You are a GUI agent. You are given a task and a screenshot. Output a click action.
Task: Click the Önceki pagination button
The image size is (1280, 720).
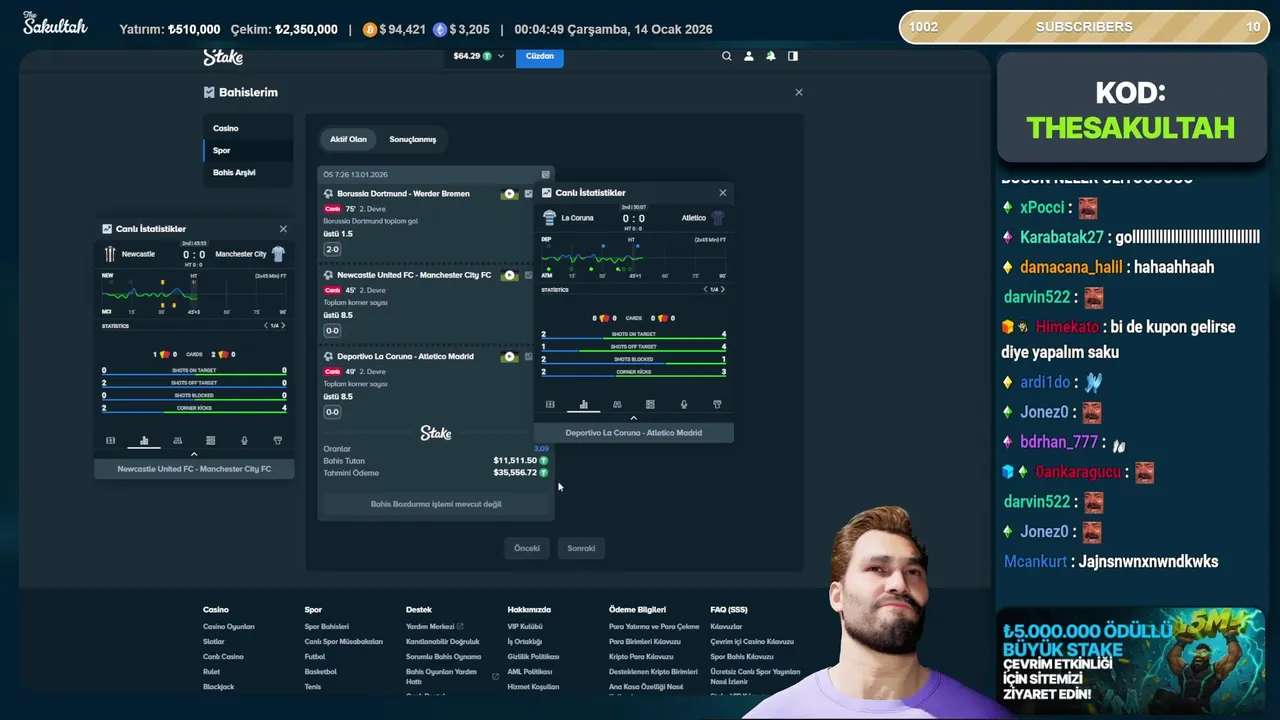[527, 548]
